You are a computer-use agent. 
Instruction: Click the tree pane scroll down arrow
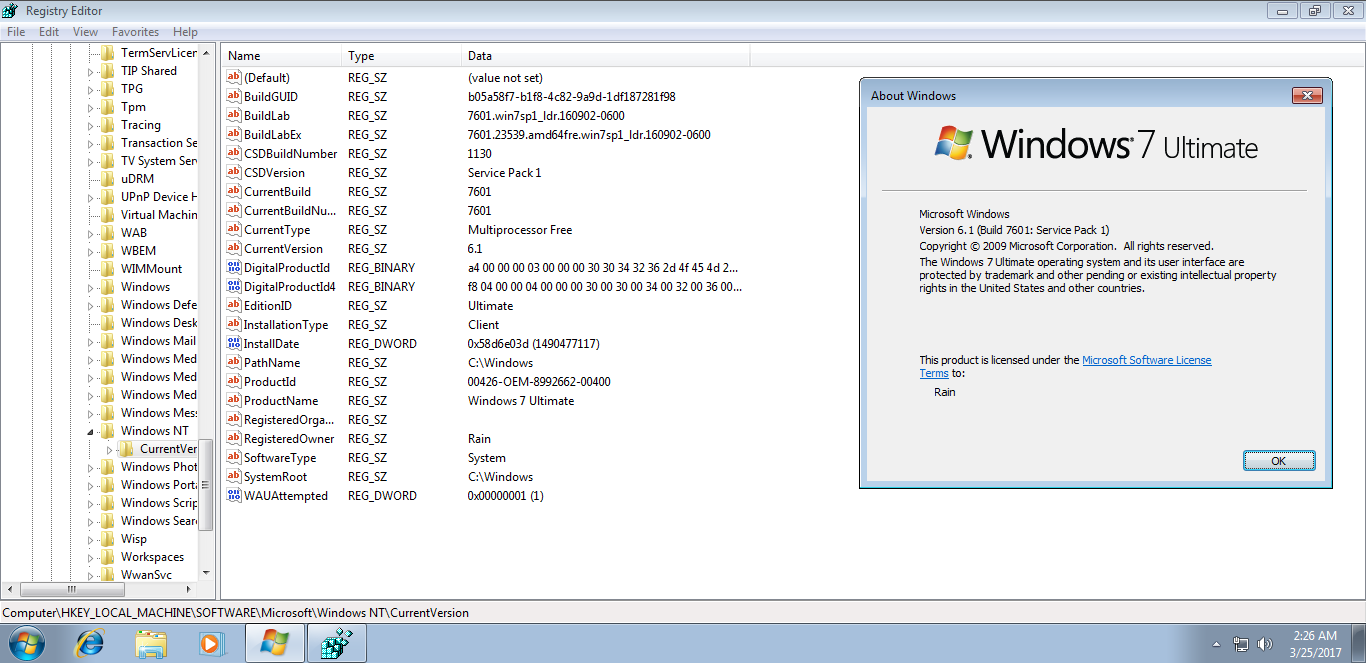(206, 573)
